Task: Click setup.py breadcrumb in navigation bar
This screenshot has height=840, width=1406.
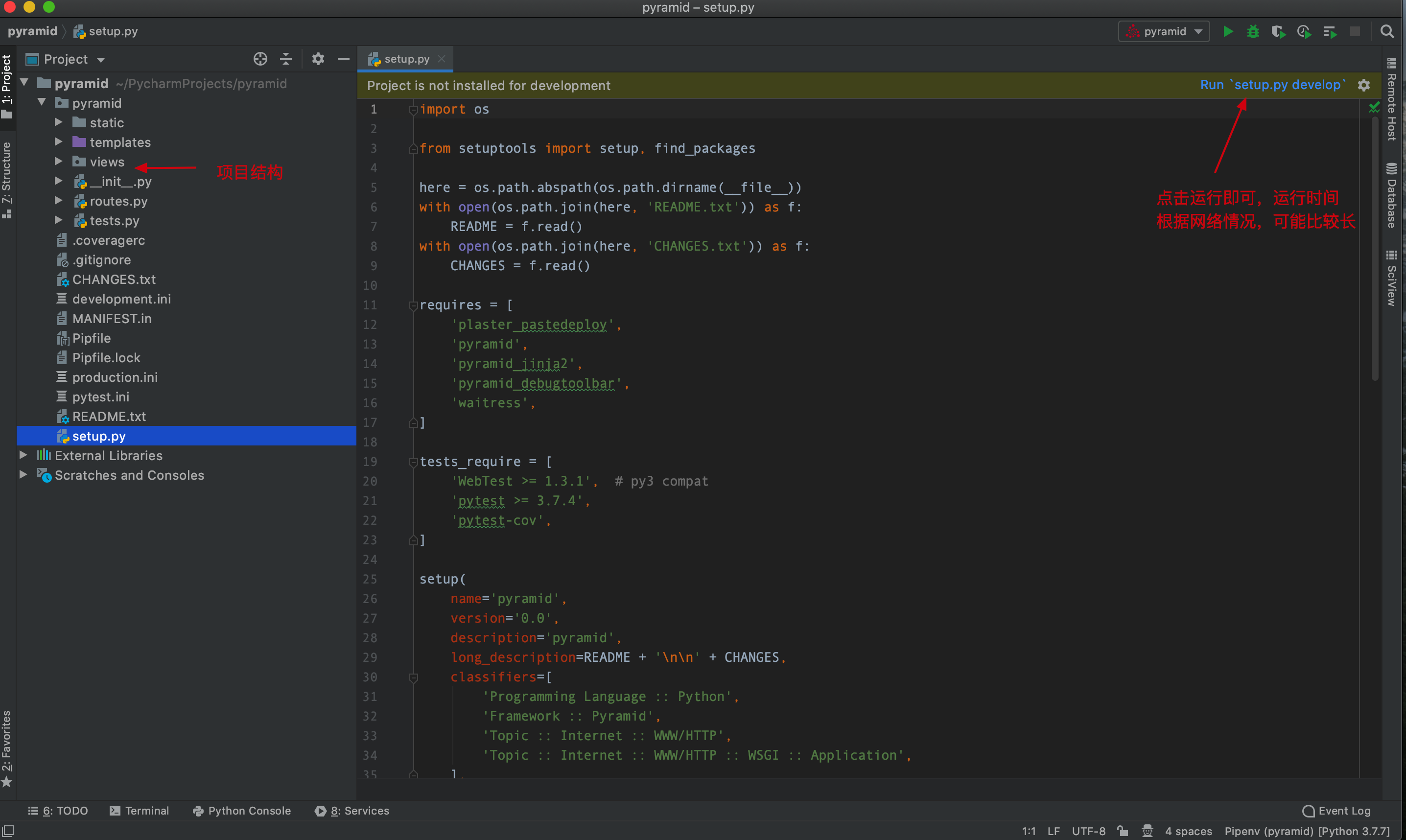Action: point(106,31)
